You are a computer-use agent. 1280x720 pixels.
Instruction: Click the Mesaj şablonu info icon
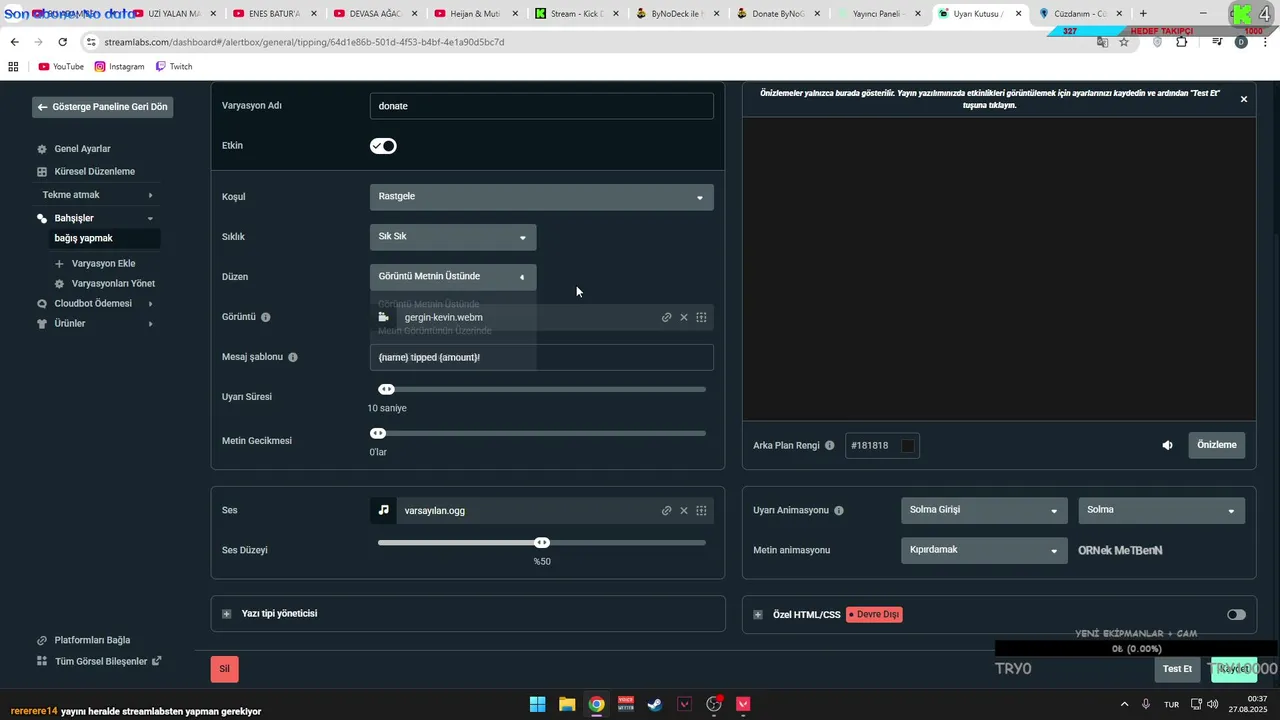pyautogui.click(x=293, y=357)
